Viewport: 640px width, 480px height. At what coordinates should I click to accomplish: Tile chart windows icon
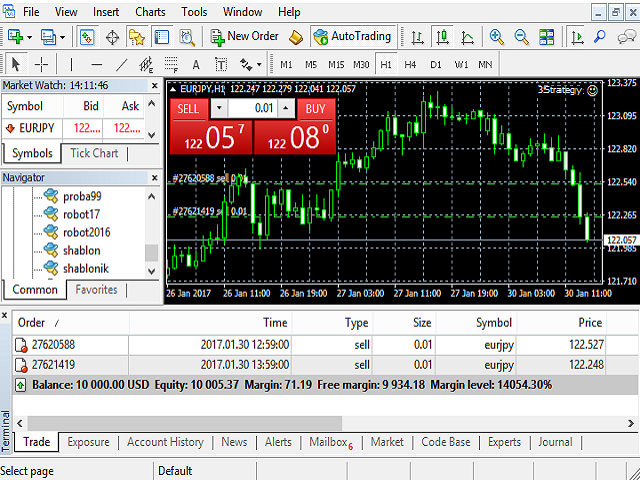[547, 37]
